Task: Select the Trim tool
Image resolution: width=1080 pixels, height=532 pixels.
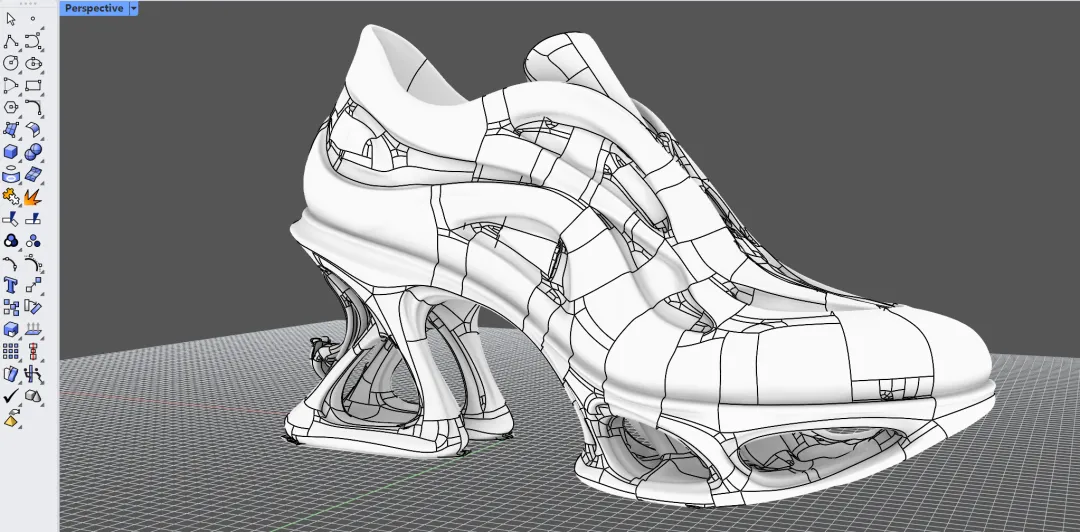Action: click(x=11, y=219)
